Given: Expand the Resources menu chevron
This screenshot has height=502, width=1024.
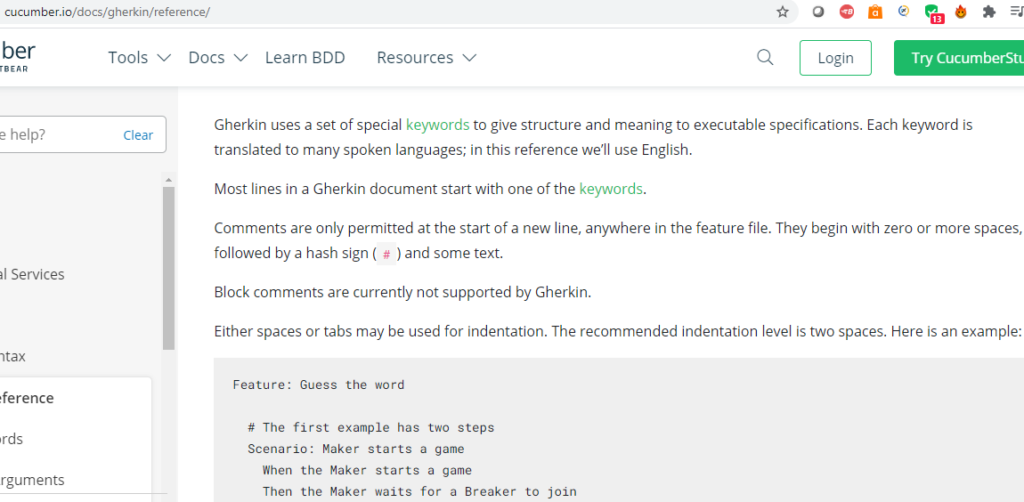Looking at the screenshot, I should coord(469,58).
